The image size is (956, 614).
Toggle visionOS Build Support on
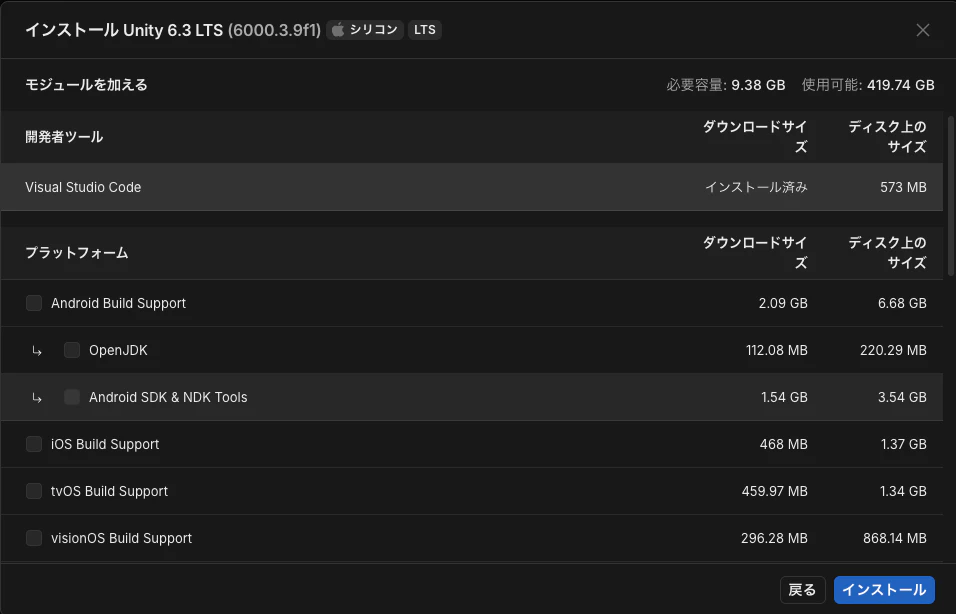coord(33,538)
